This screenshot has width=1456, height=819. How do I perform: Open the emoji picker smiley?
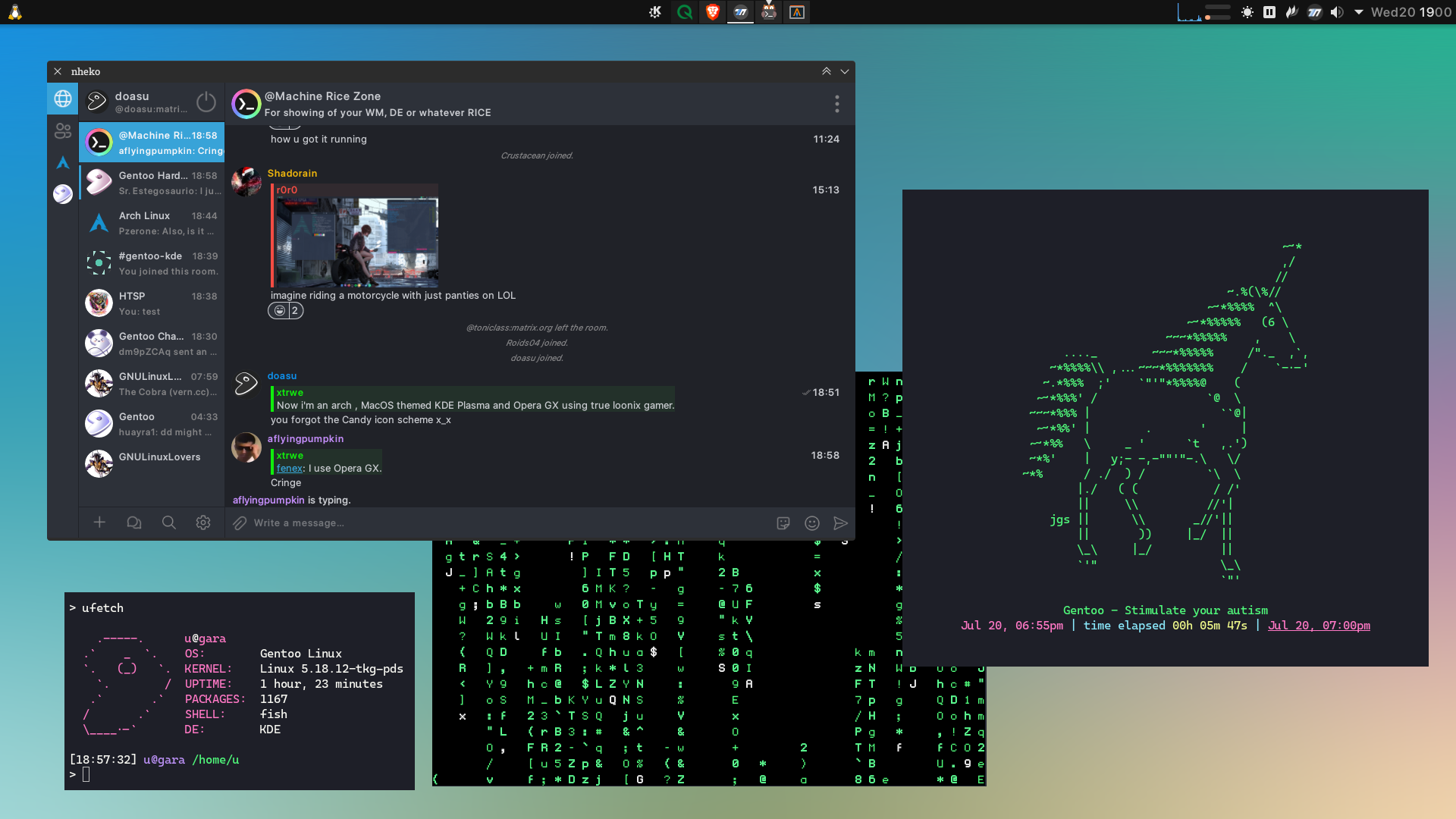[x=811, y=523]
